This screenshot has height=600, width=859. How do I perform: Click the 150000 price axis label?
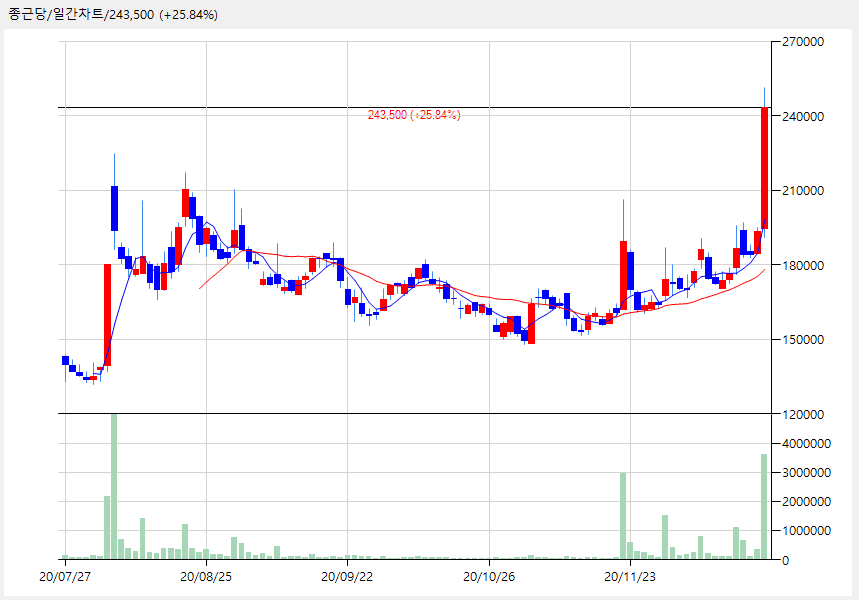[803, 340]
